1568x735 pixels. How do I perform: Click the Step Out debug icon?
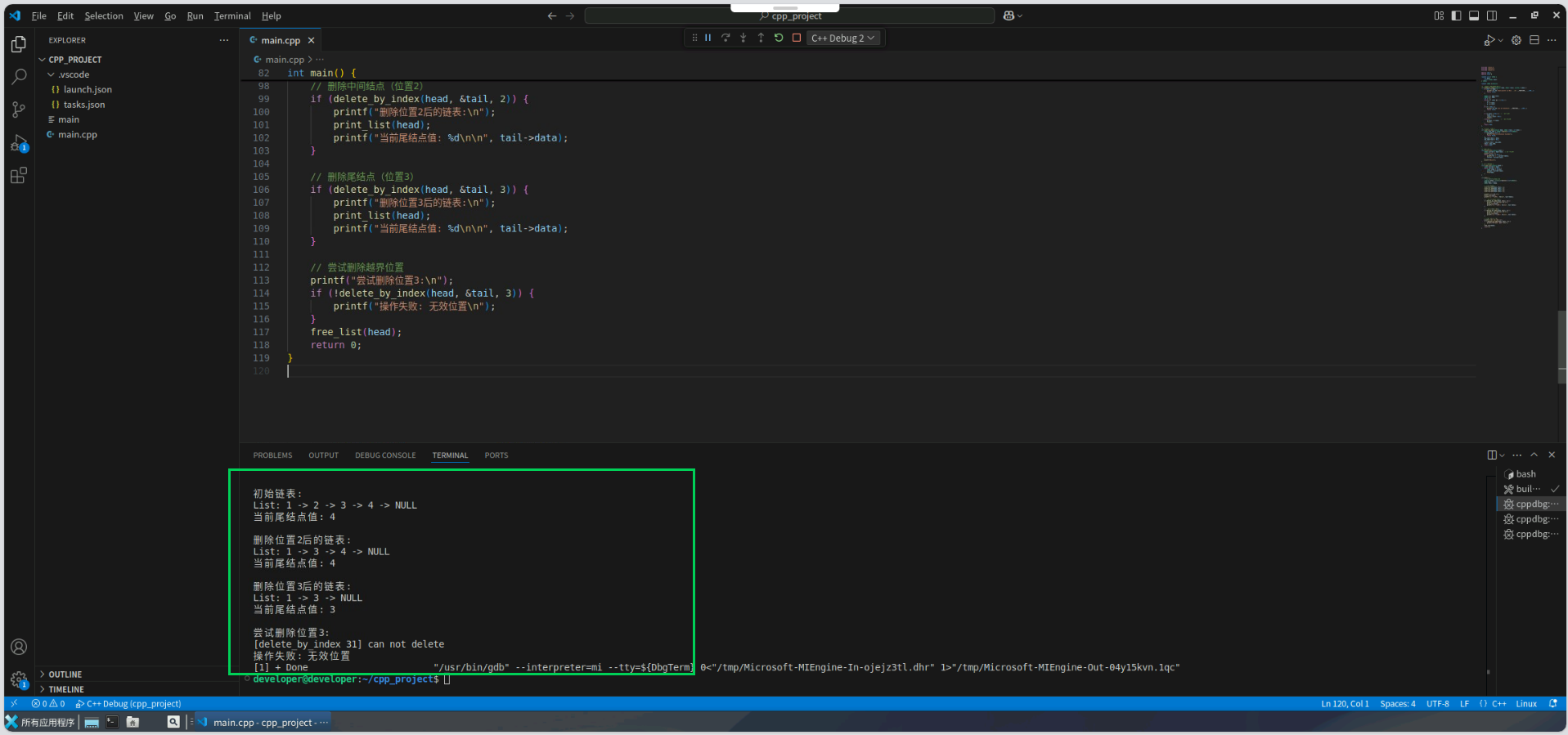[x=761, y=38]
